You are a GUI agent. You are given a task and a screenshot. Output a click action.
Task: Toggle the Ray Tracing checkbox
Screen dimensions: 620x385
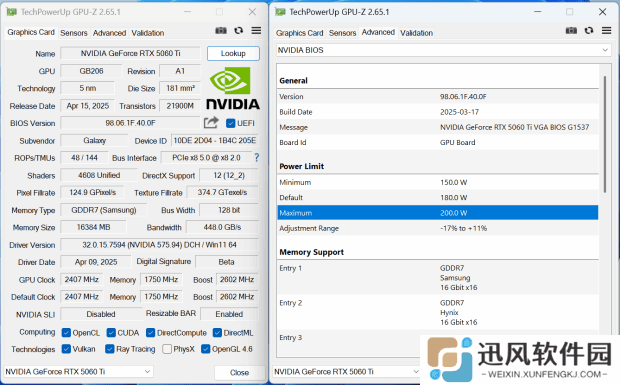click(110, 349)
